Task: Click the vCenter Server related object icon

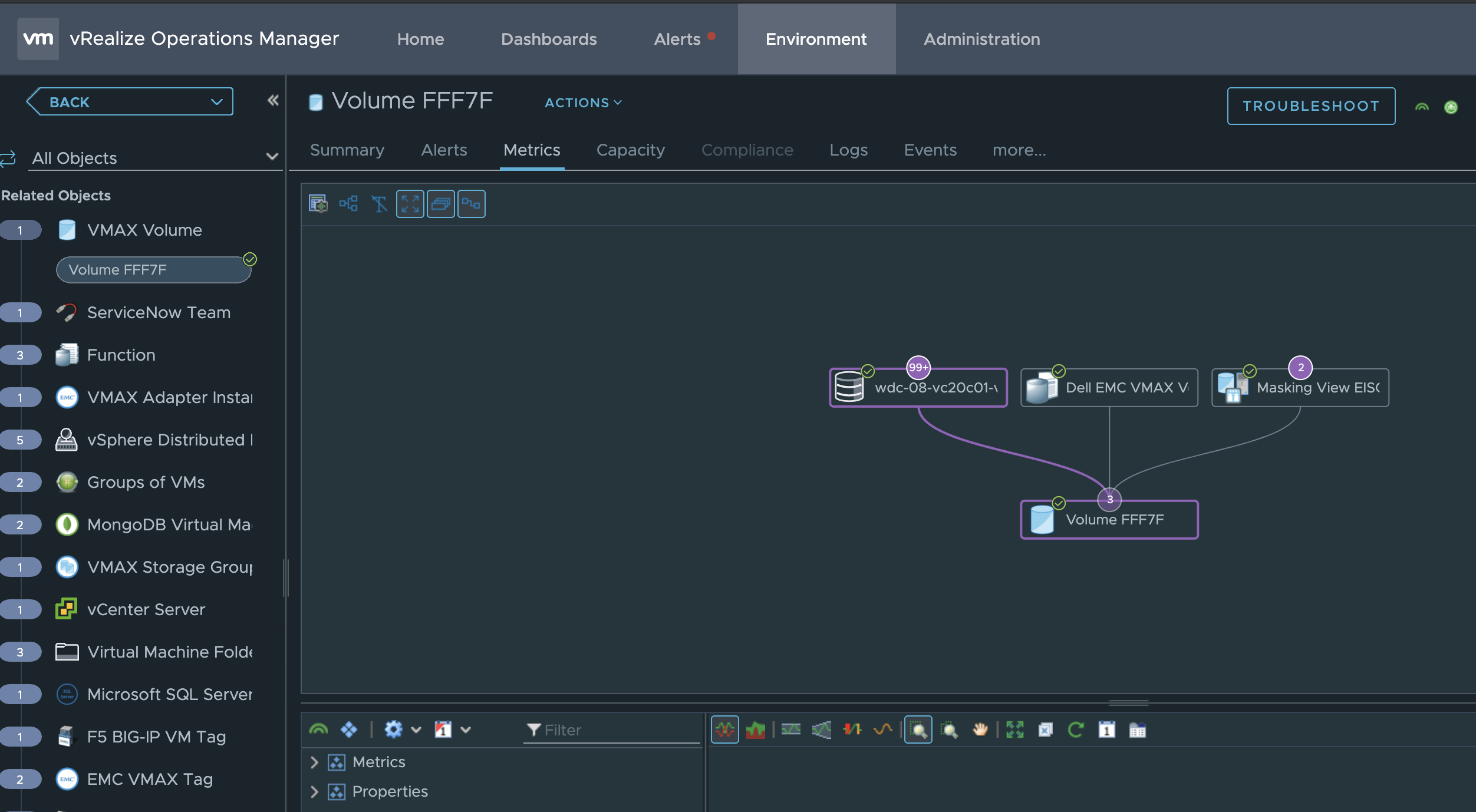Action: [67, 609]
